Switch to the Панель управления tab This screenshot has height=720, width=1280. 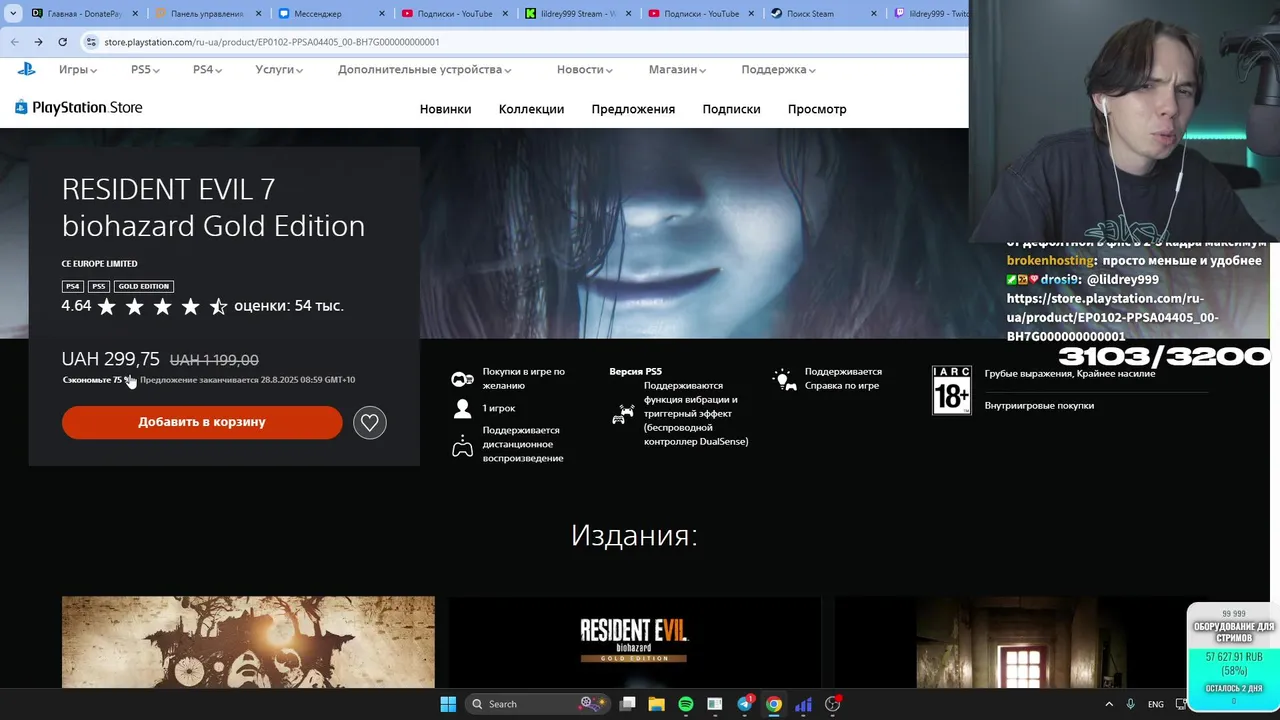click(208, 14)
